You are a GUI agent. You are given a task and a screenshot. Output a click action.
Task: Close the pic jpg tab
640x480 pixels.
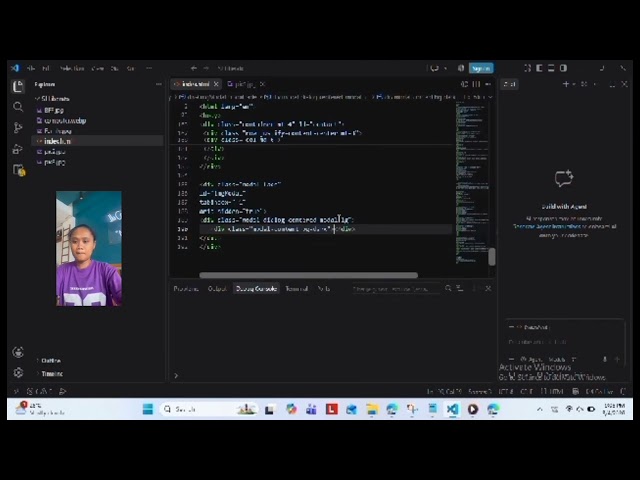pyautogui.click(x=262, y=84)
